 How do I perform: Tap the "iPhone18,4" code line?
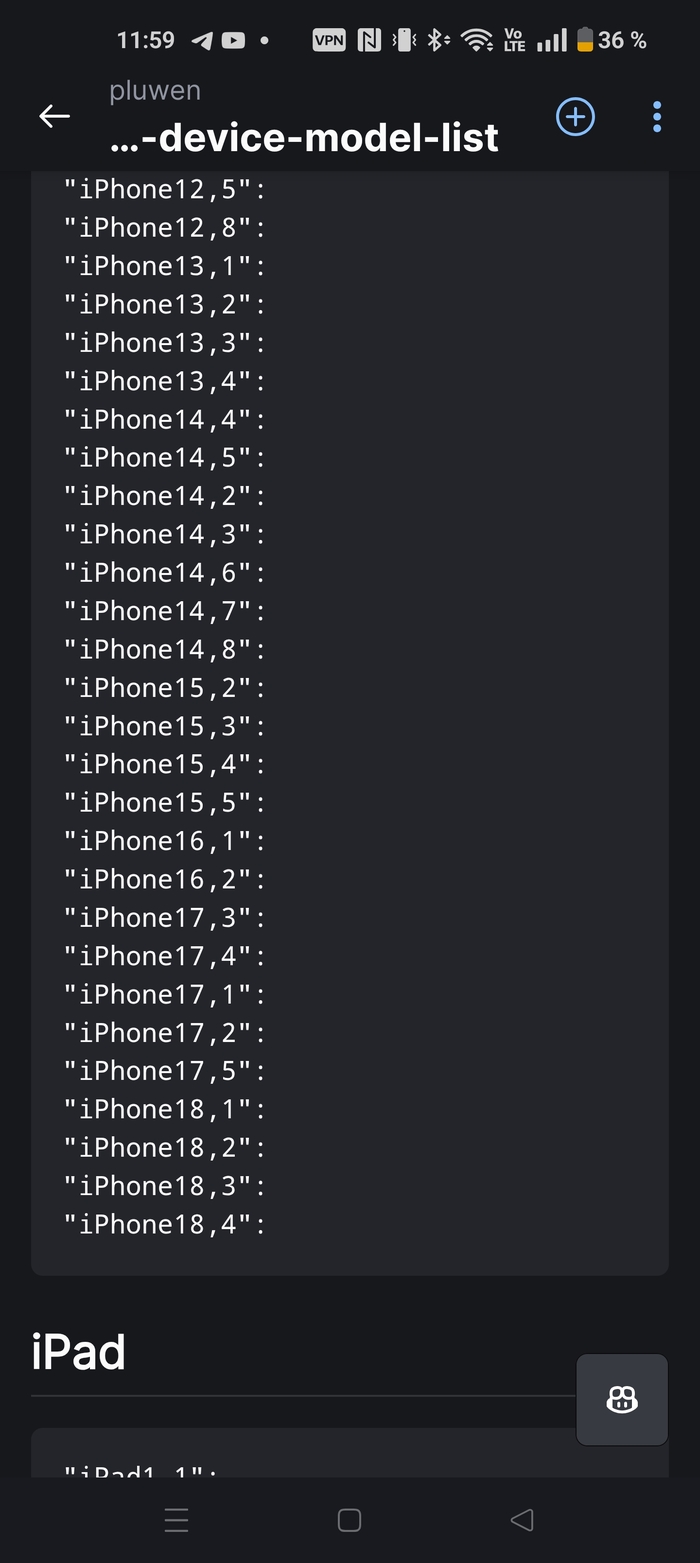pos(165,1224)
